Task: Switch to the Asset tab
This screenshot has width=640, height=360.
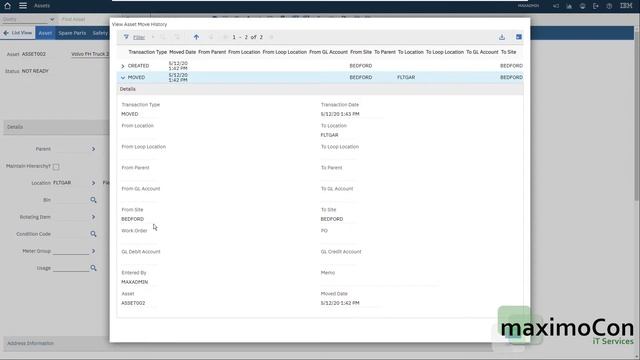Action: 45,33
